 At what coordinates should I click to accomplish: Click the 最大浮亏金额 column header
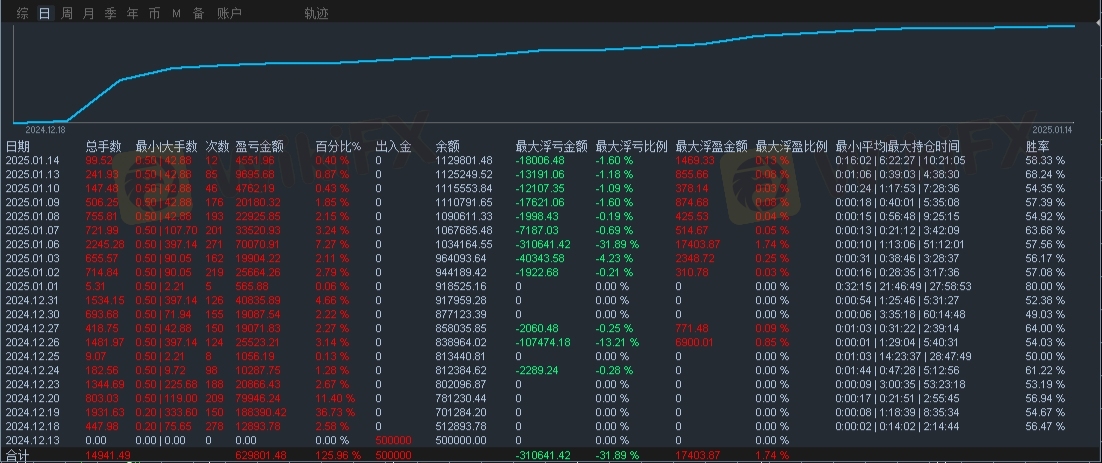tap(552, 147)
